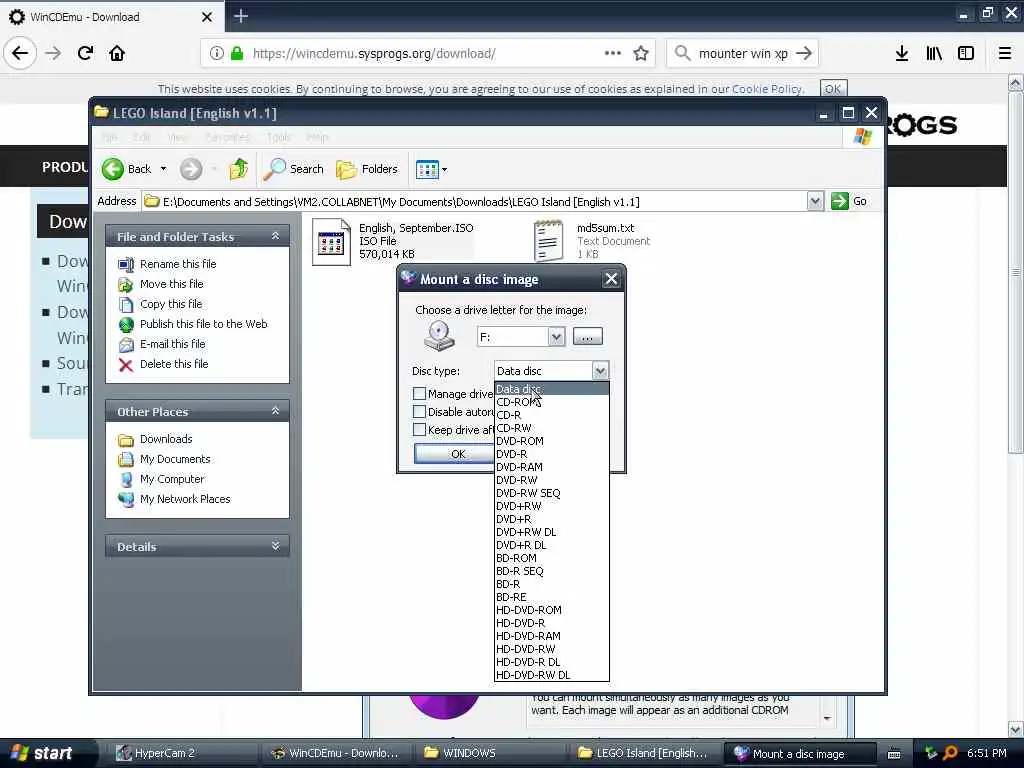Viewport: 1024px width, 768px height.
Task: Select CD-RW disc type
Action: 552,428
